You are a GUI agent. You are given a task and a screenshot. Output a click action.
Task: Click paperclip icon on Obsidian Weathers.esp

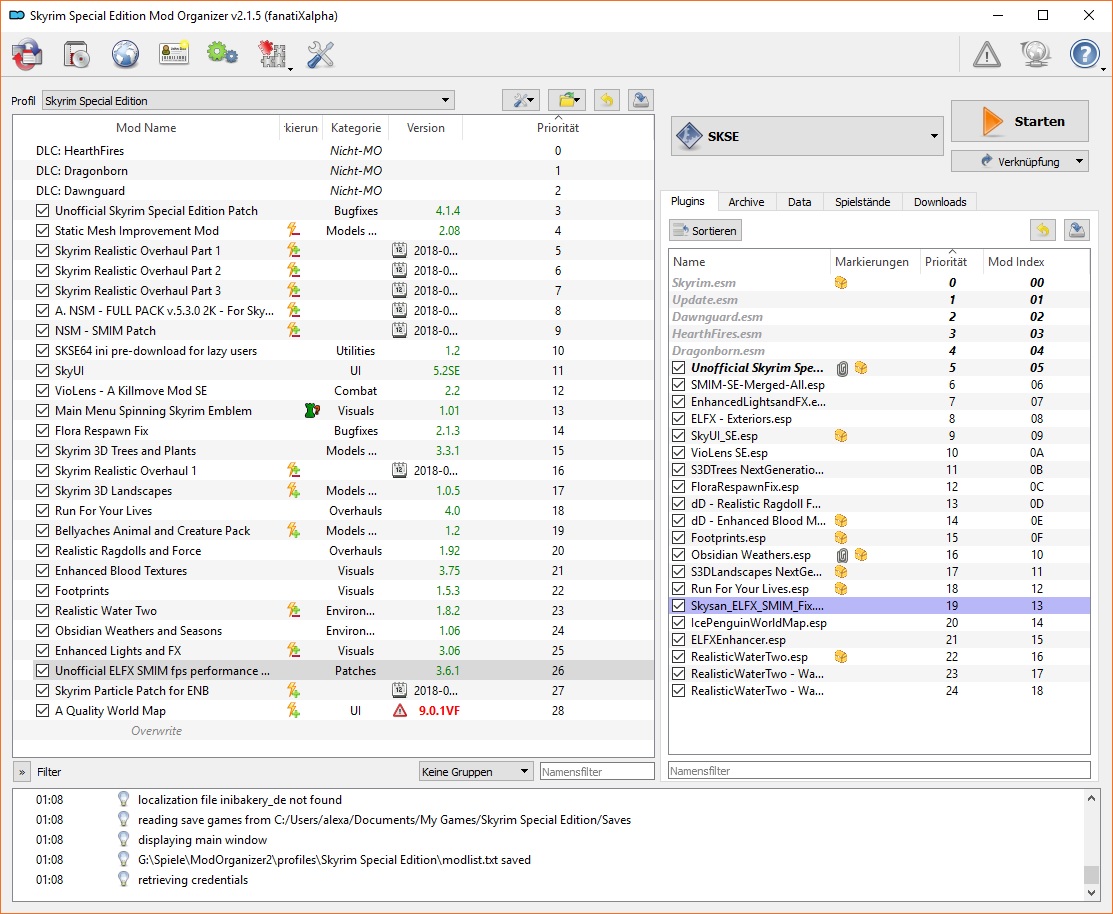tap(842, 555)
